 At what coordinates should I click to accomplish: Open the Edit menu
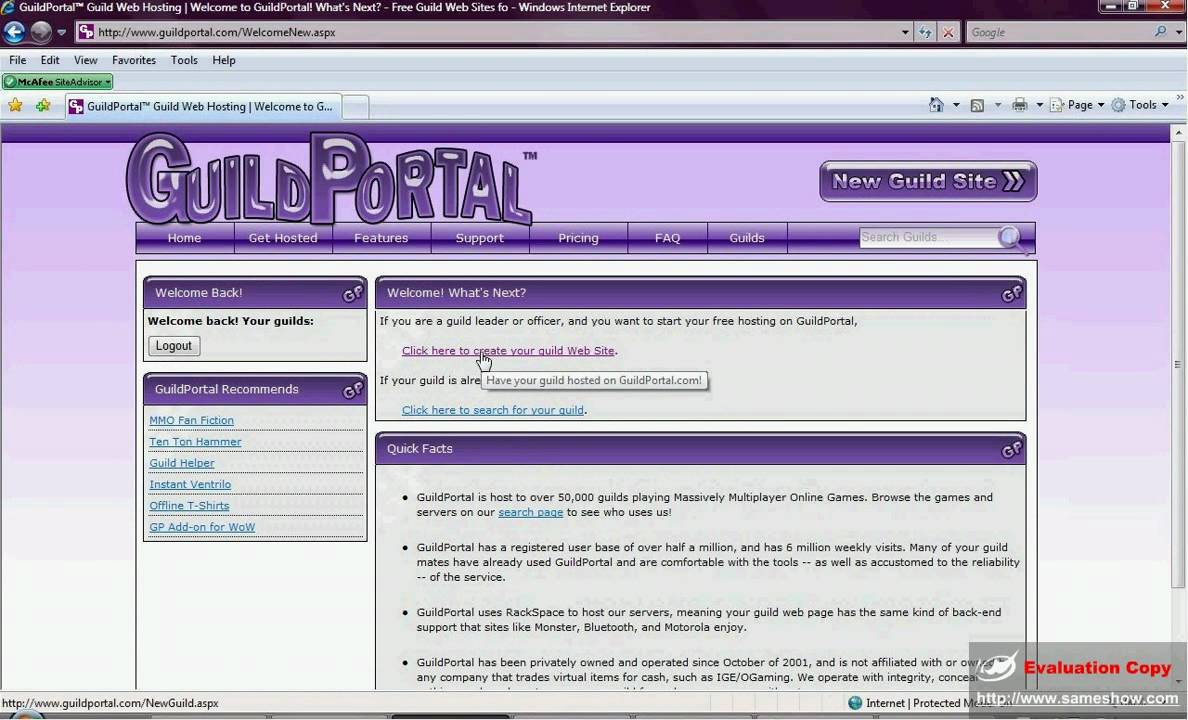[50, 60]
